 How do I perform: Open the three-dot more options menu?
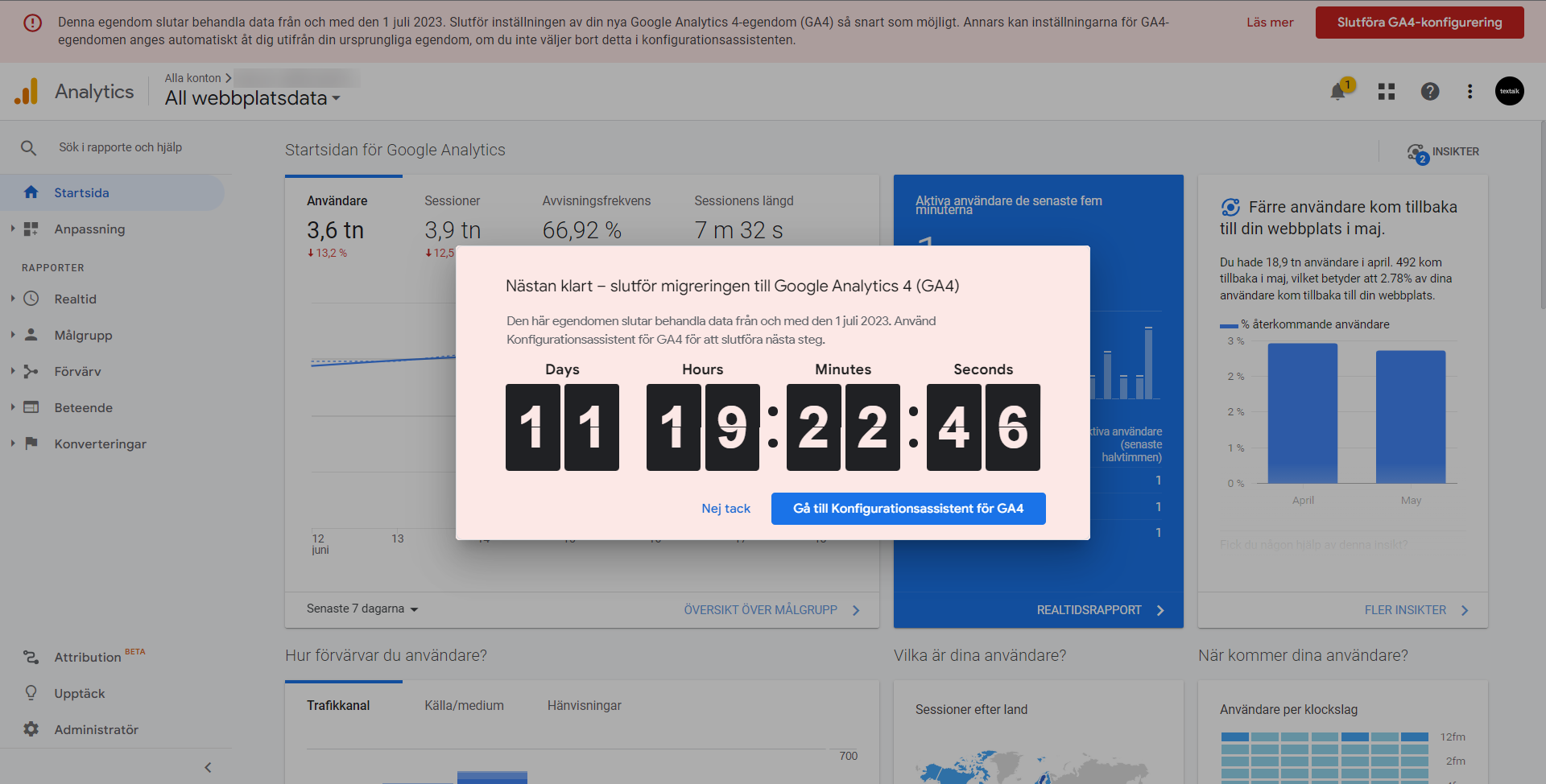1470,92
